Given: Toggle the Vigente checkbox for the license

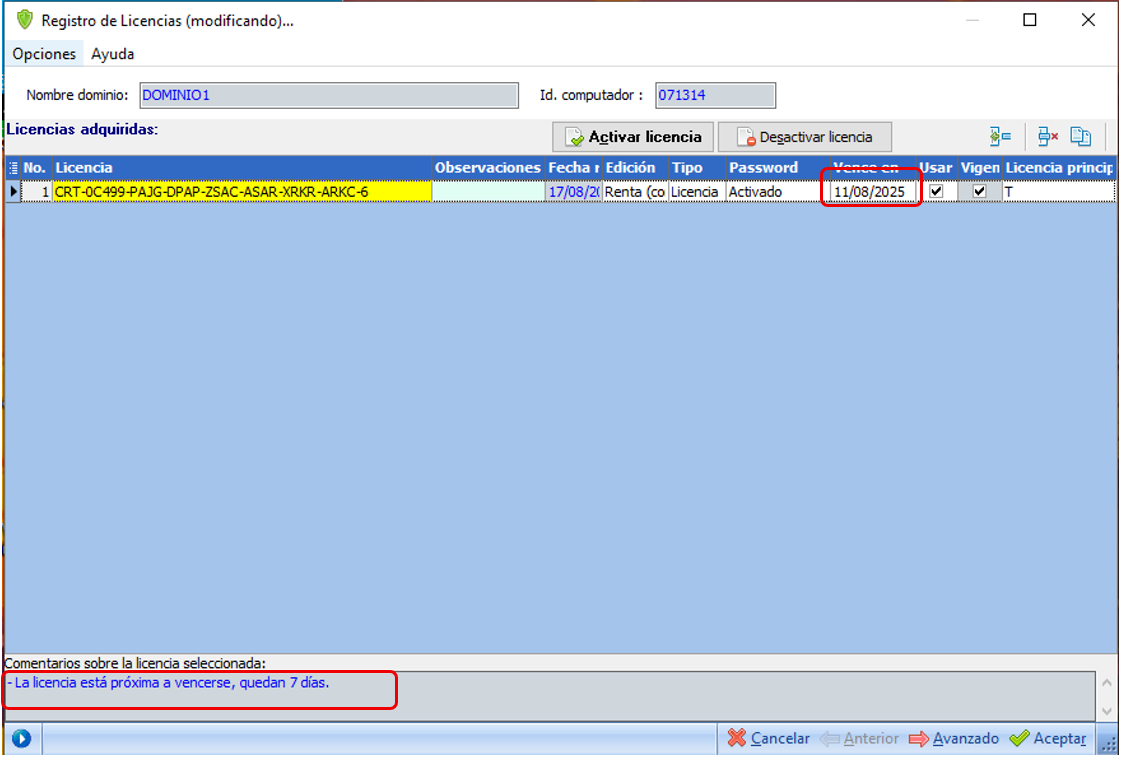Looking at the screenshot, I should click(979, 191).
